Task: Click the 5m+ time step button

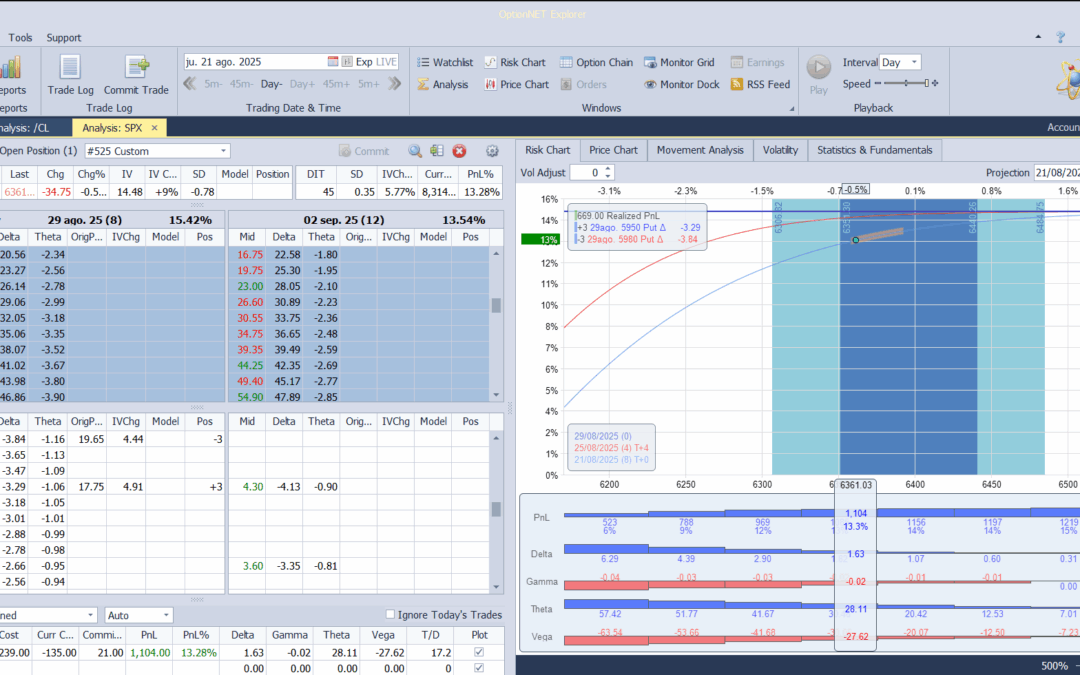Action: [x=368, y=84]
